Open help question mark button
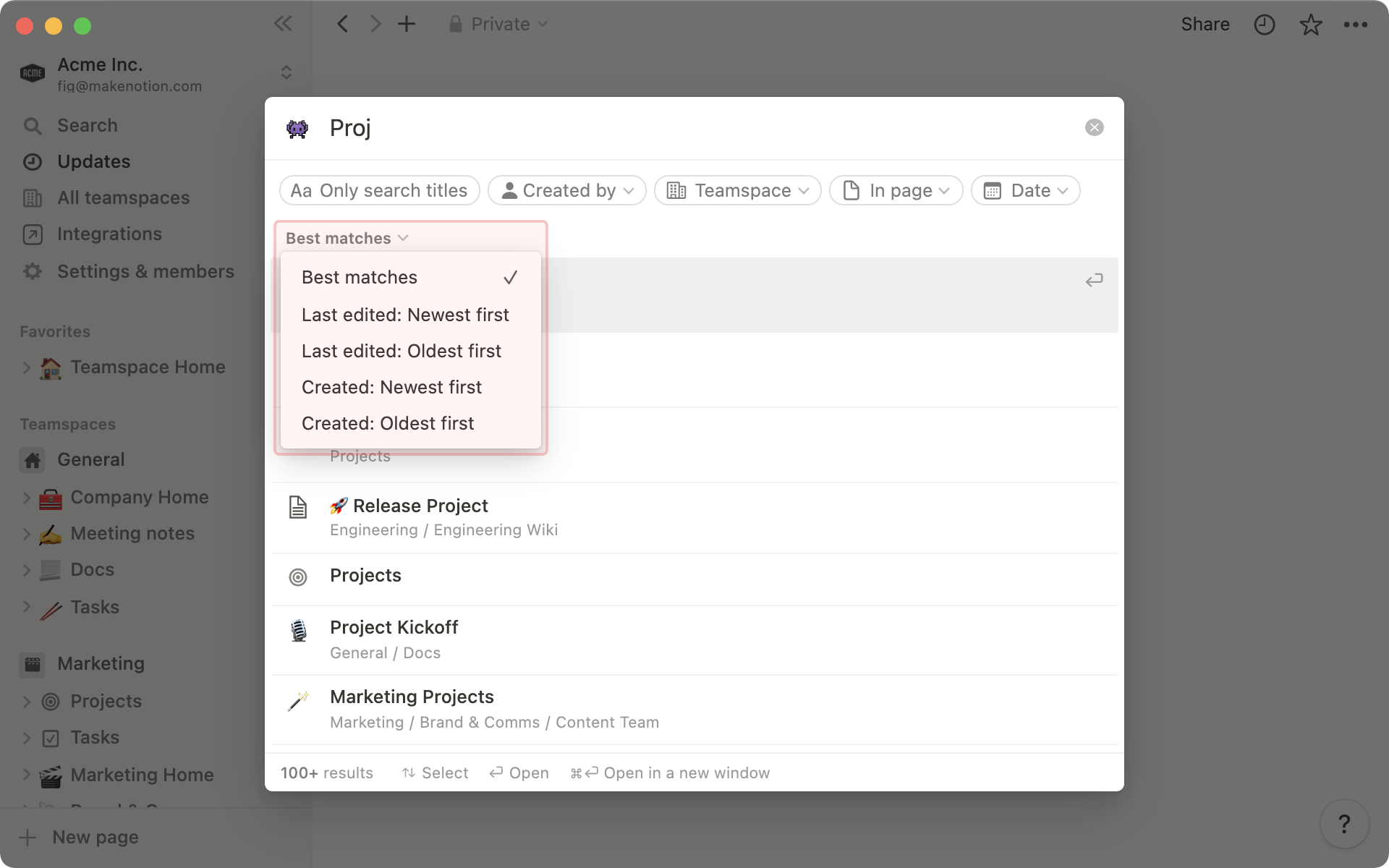Screen dimensions: 1389x868 tap(1344, 824)
